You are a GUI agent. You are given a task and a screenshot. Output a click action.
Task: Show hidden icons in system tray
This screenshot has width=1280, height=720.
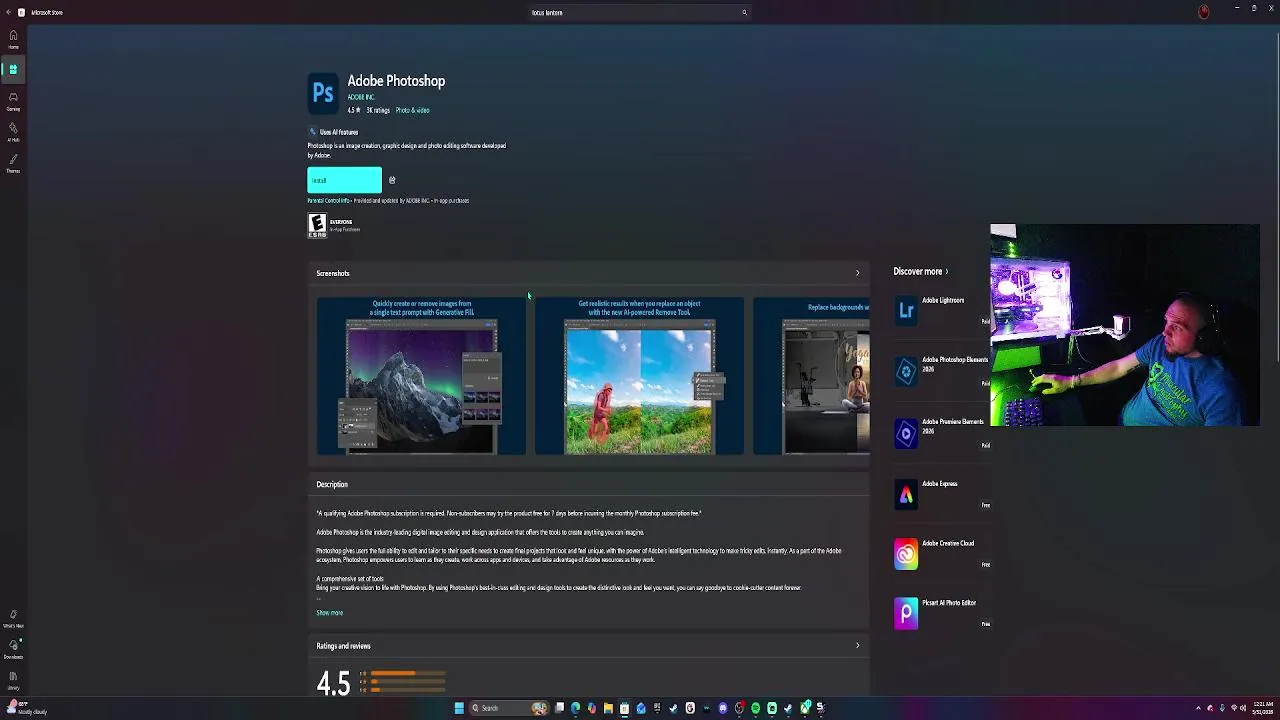coord(1198,708)
